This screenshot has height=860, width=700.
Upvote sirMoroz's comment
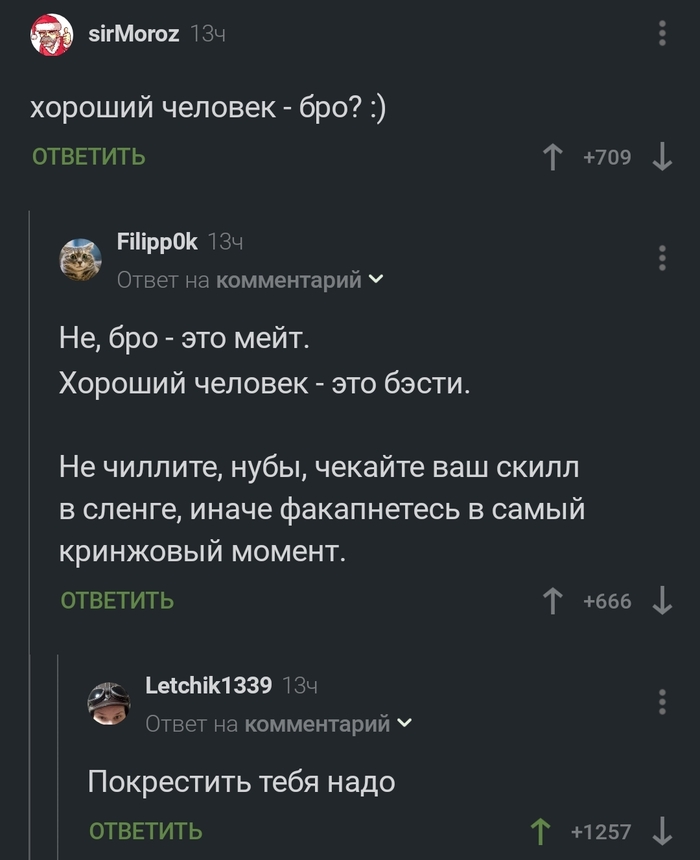click(552, 157)
